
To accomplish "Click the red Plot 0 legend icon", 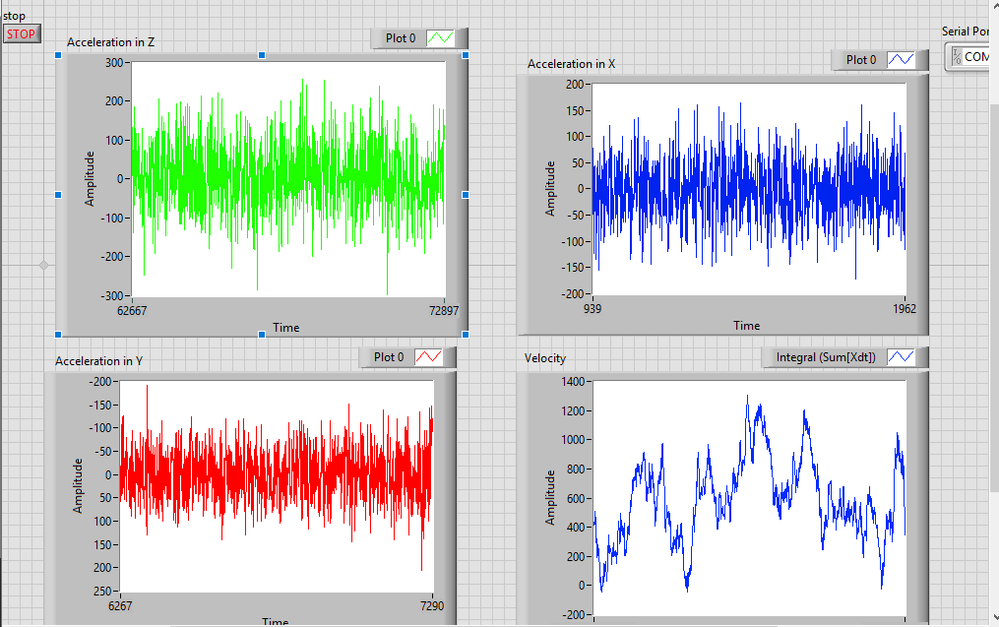I will tap(428, 357).
